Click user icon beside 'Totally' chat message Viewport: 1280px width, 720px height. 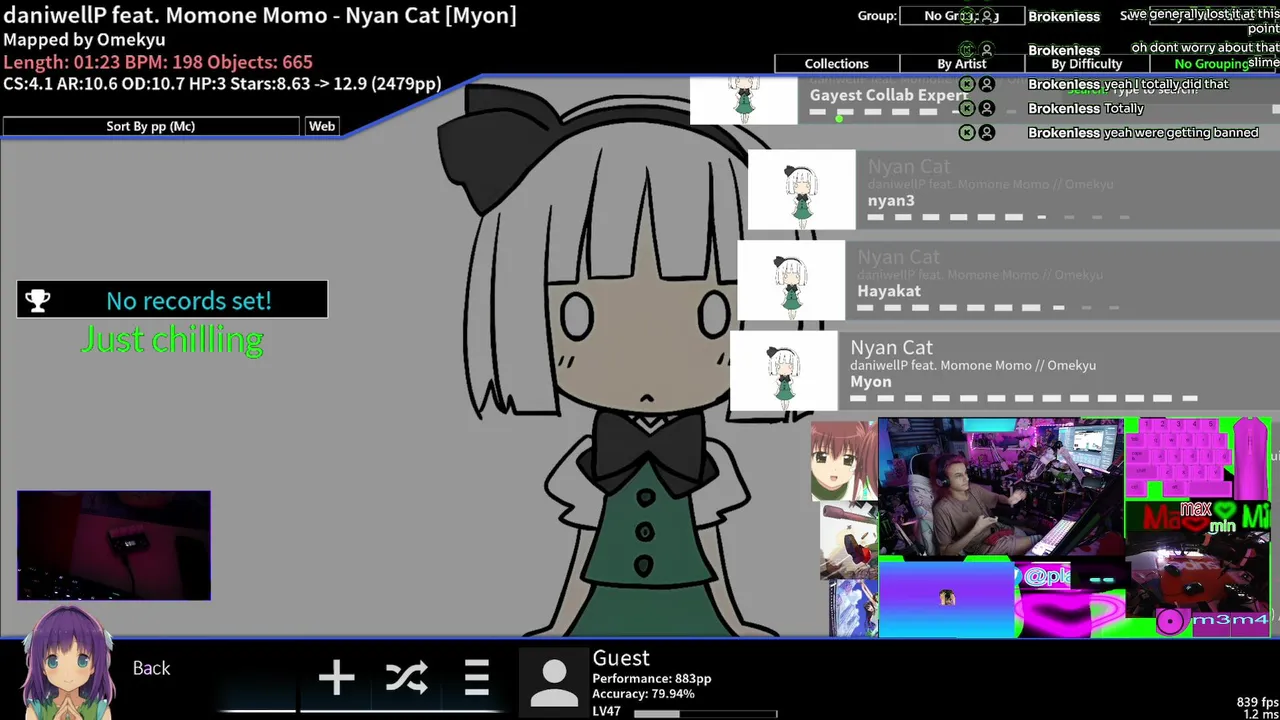(987, 108)
